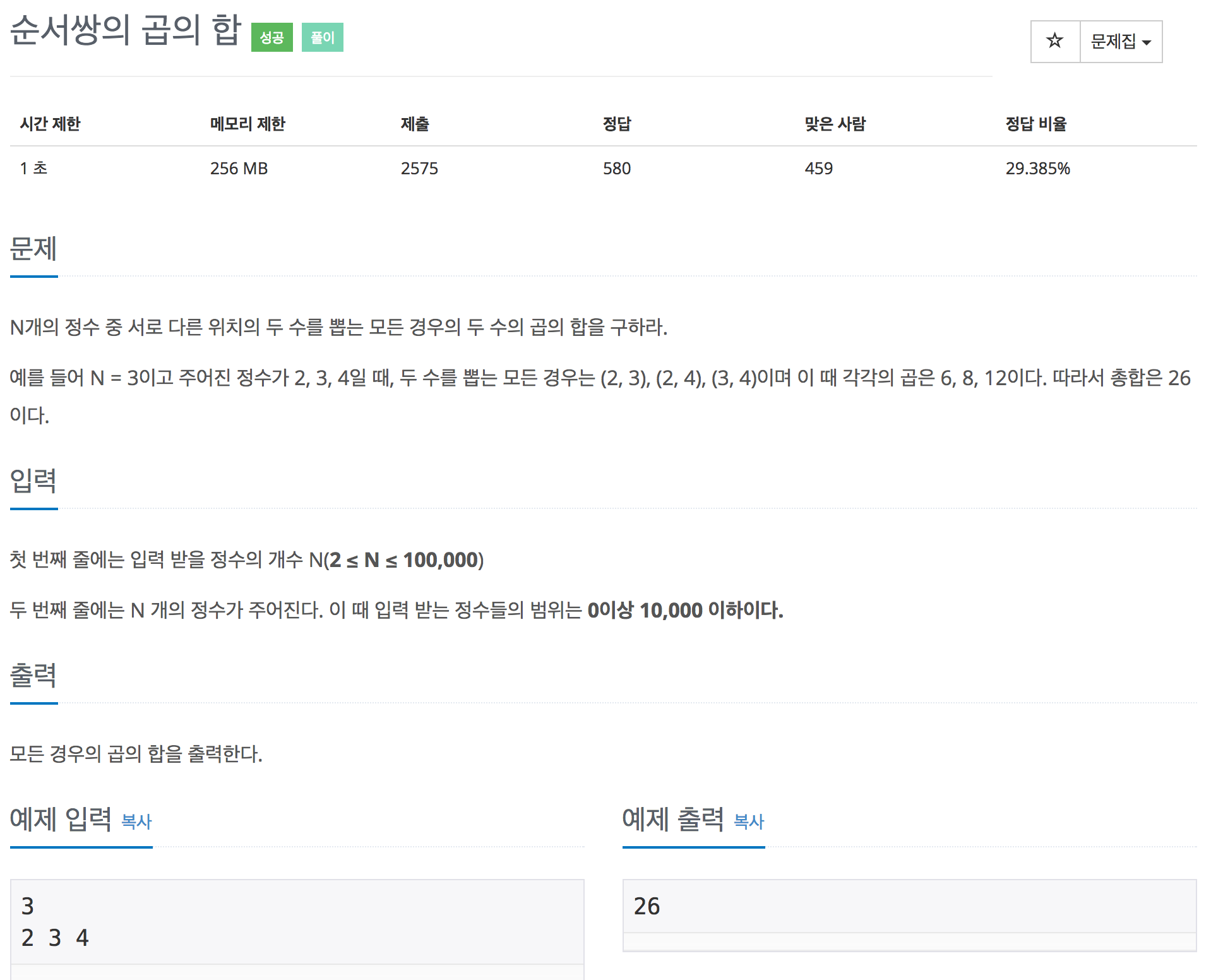Click the 시간 제한 column header
1211x980 pixels.
point(51,124)
